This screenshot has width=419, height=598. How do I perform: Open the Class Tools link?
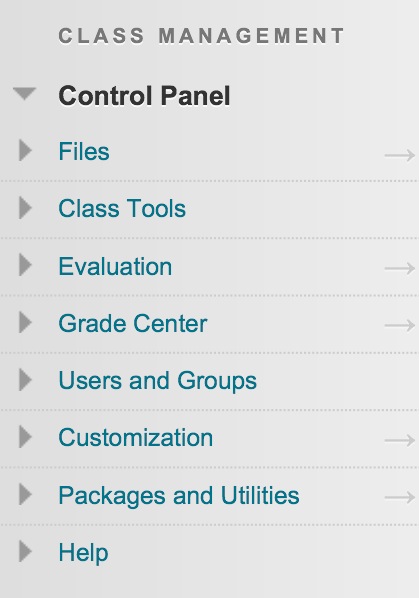[122, 209]
